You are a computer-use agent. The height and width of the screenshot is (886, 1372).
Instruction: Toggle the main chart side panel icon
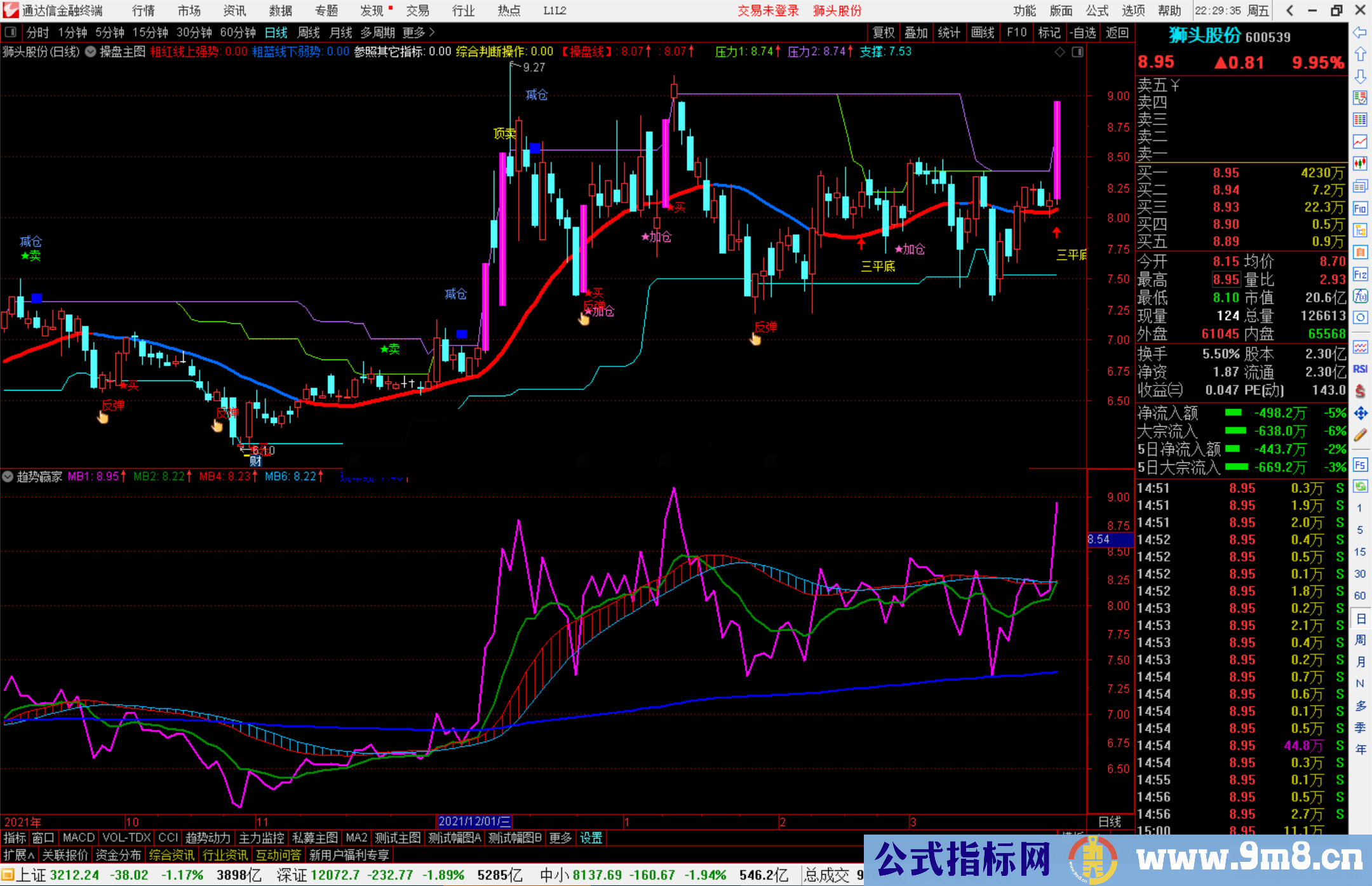tap(1077, 52)
